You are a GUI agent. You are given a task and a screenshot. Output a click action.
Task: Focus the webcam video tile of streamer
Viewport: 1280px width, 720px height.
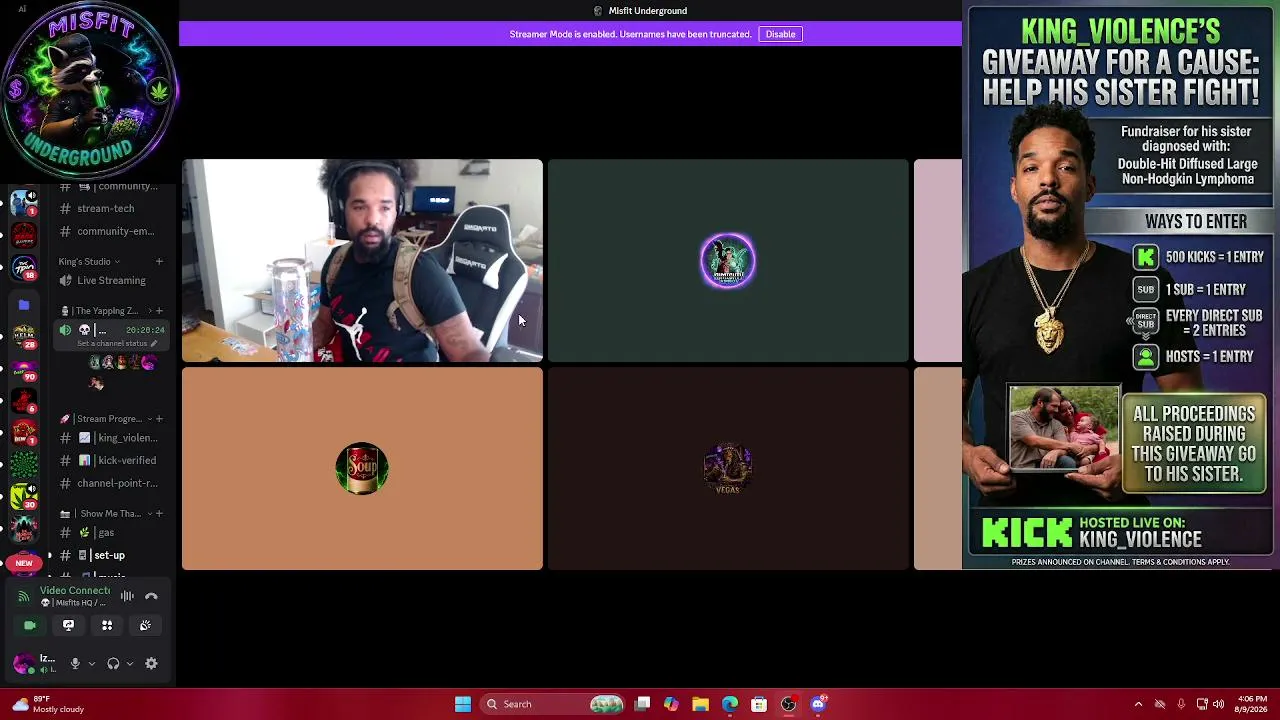(x=362, y=260)
